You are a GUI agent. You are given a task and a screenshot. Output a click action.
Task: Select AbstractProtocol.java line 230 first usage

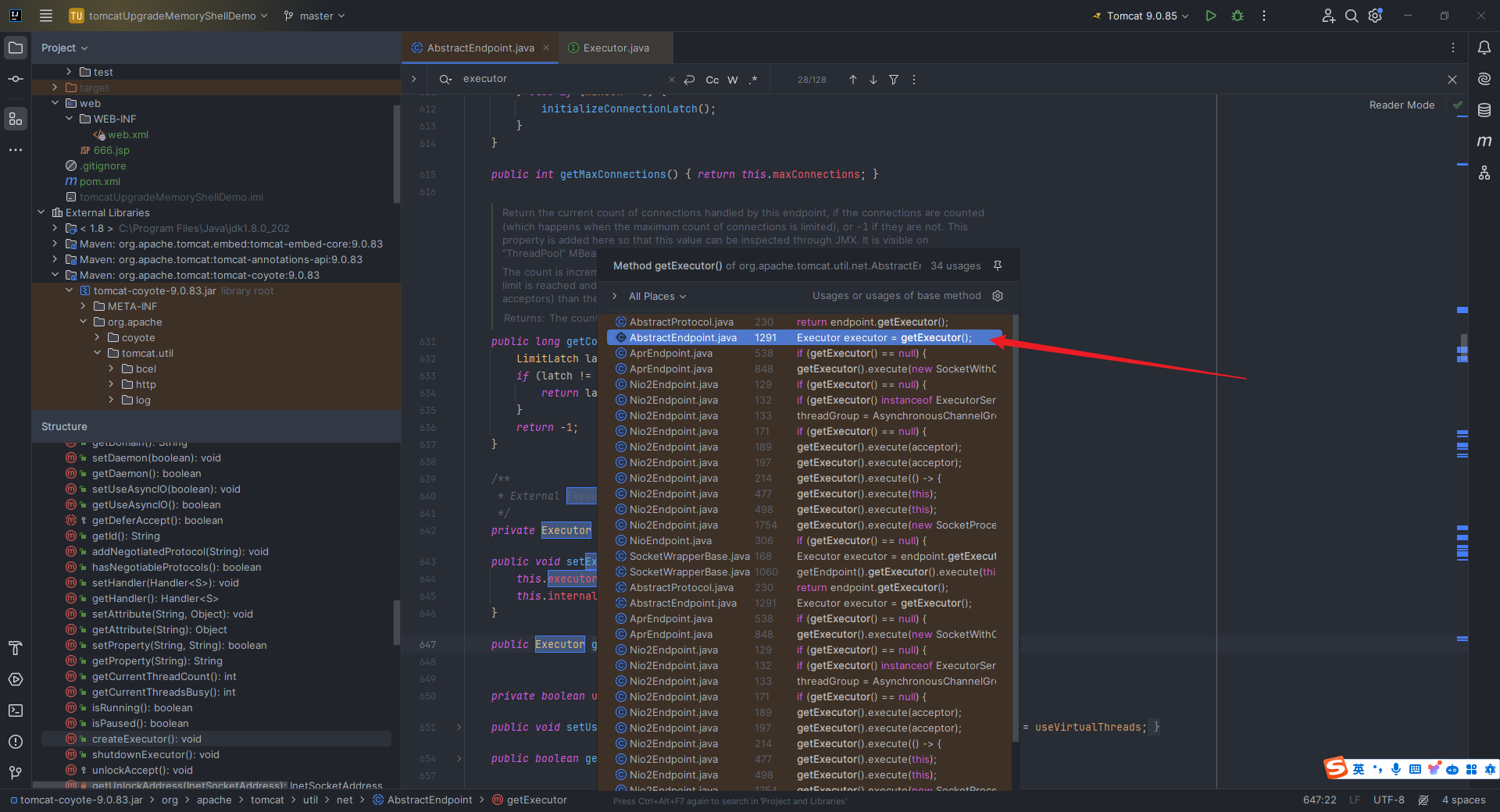[x=805, y=322]
